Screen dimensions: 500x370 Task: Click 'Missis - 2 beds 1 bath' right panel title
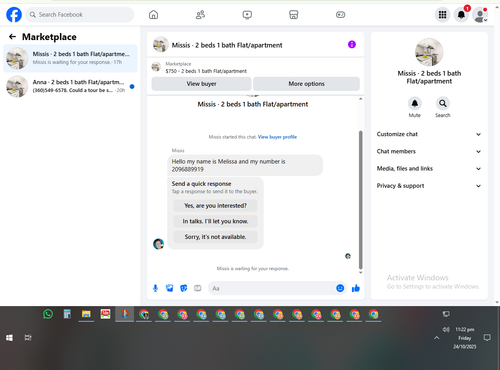429,77
